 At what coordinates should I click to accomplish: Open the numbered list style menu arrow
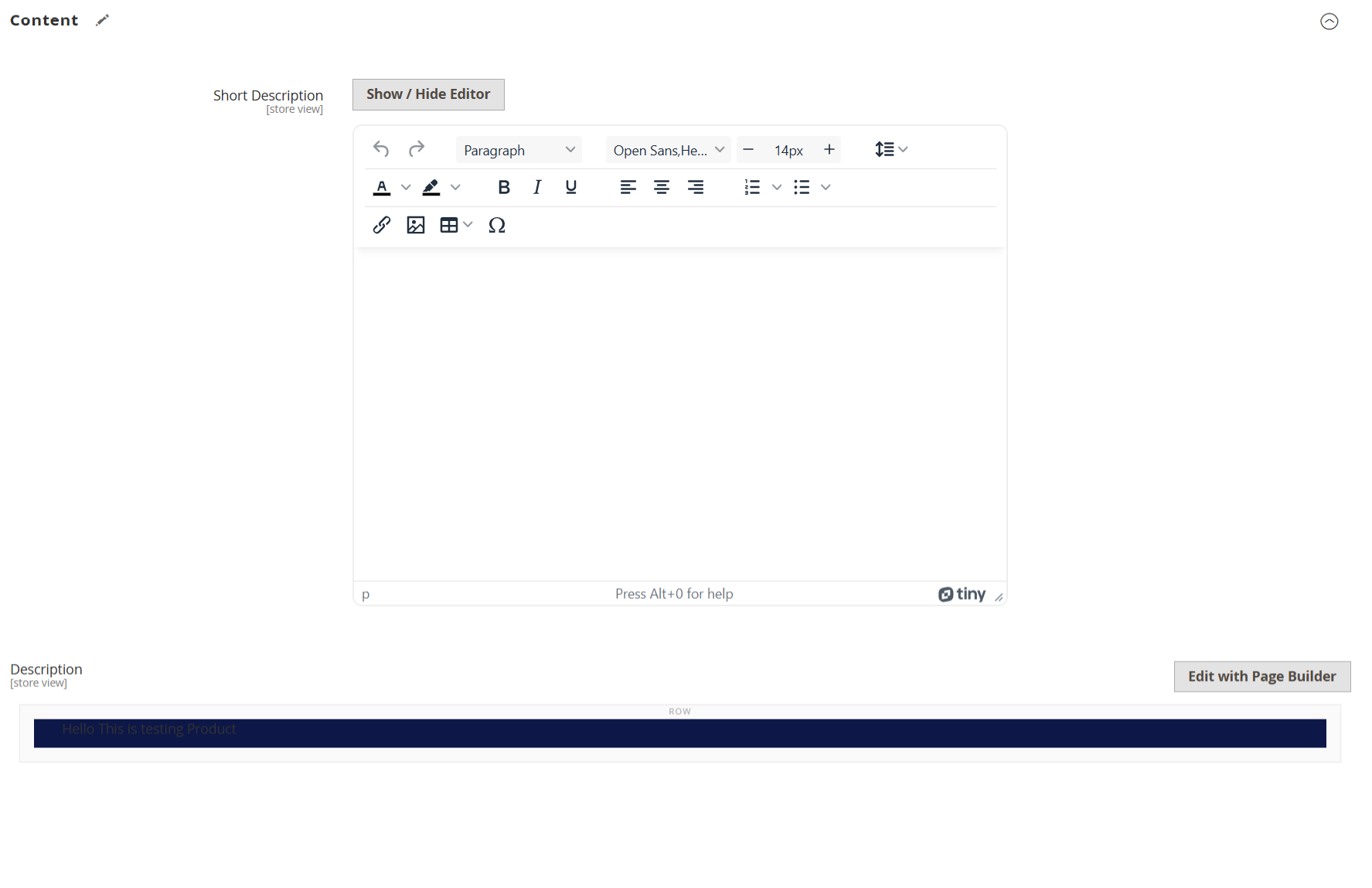coord(777,187)
